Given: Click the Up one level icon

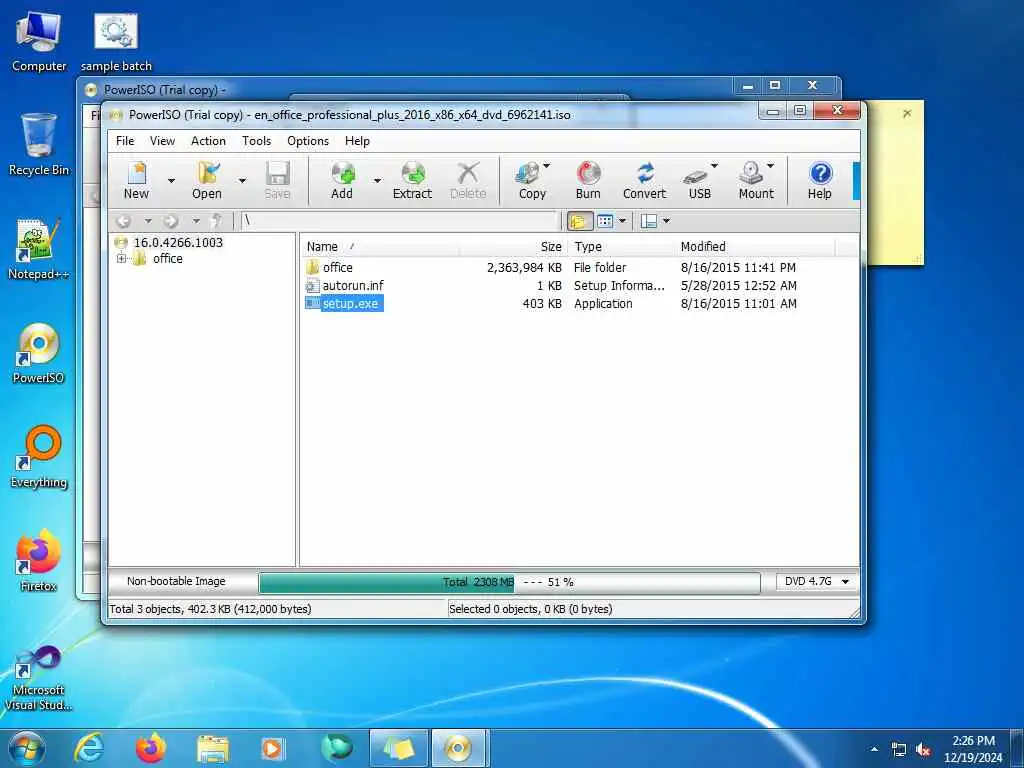Looking at the screenshot, I should point(216,221).
